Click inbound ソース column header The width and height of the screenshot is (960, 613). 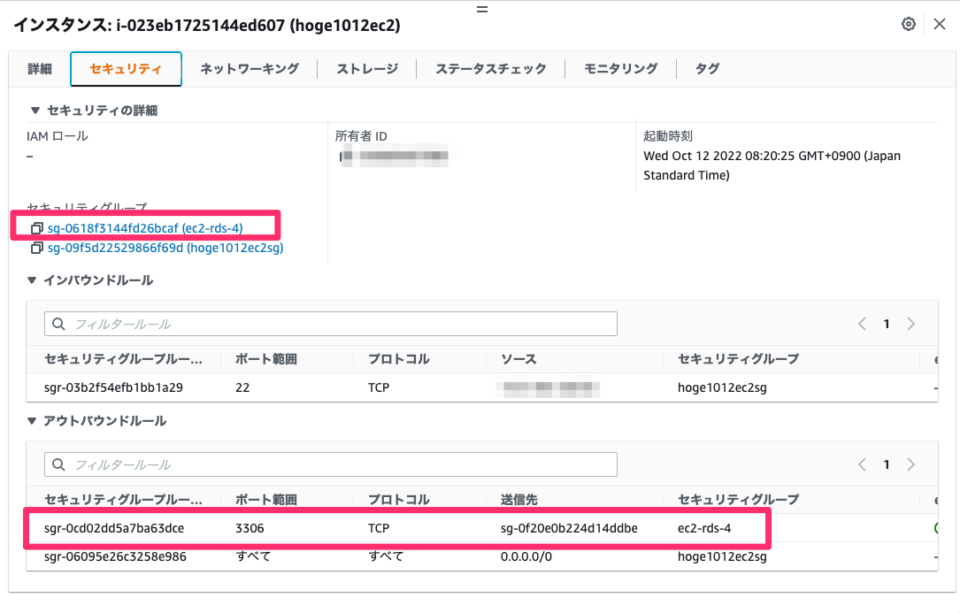click(x=519, y=359)
